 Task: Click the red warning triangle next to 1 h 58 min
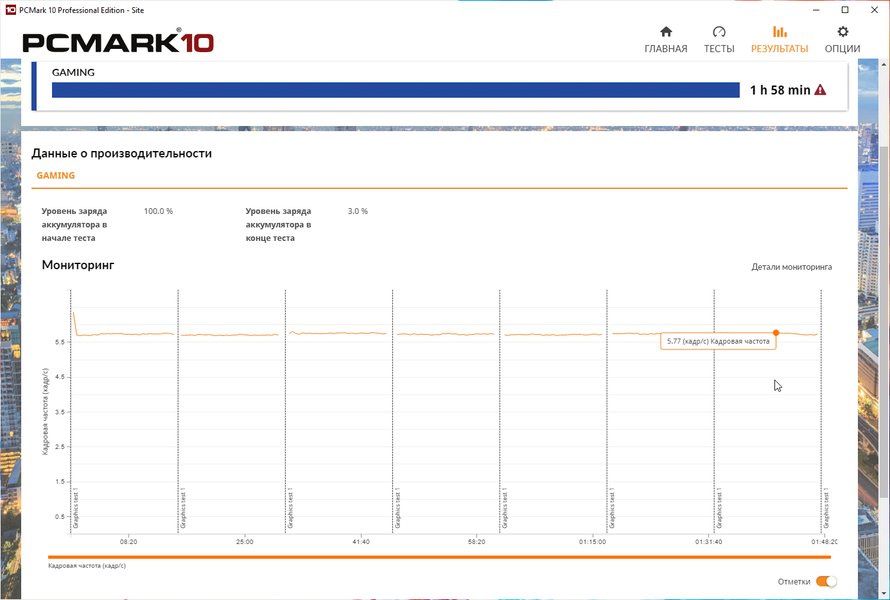coord(820,90)
